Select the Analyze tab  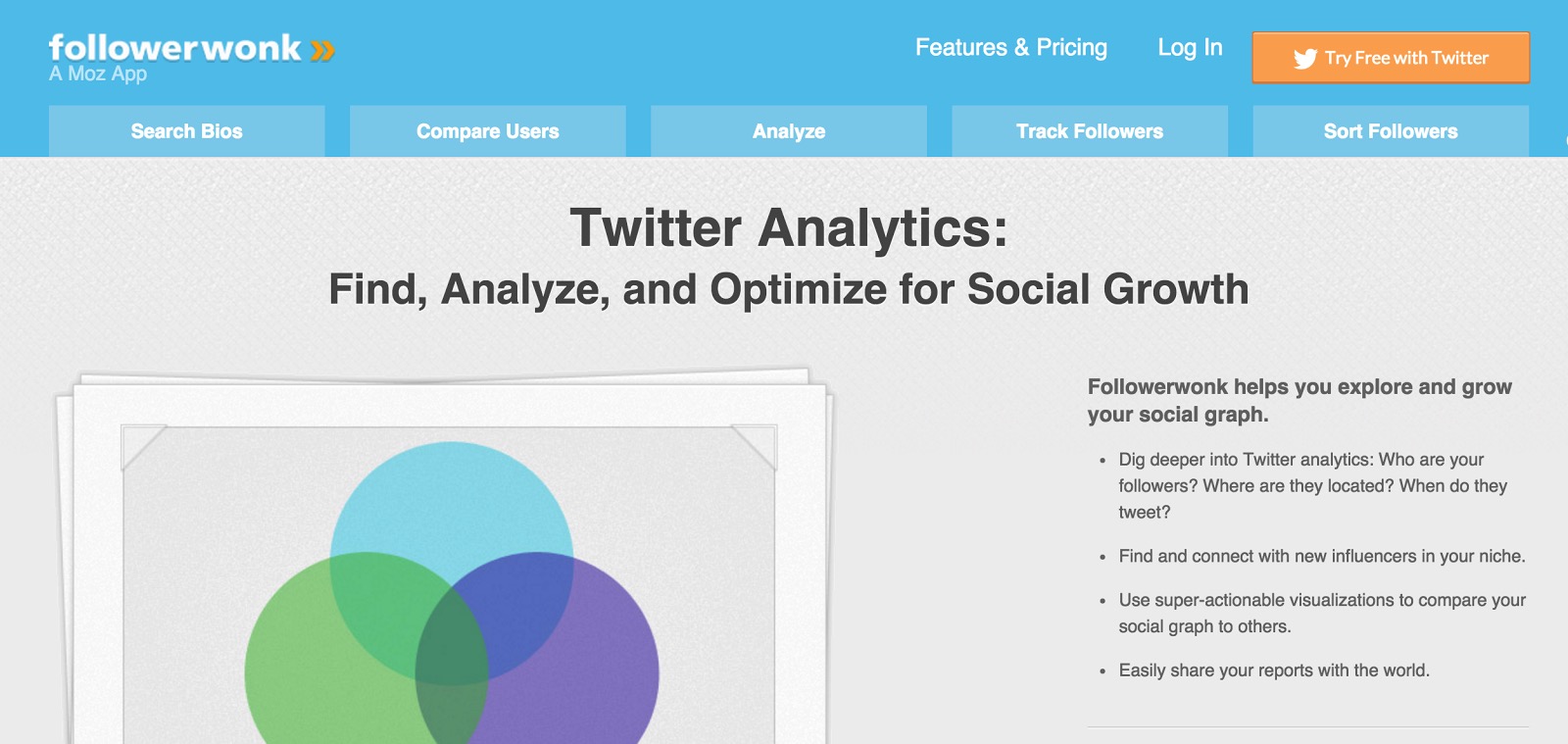[789, 131]
